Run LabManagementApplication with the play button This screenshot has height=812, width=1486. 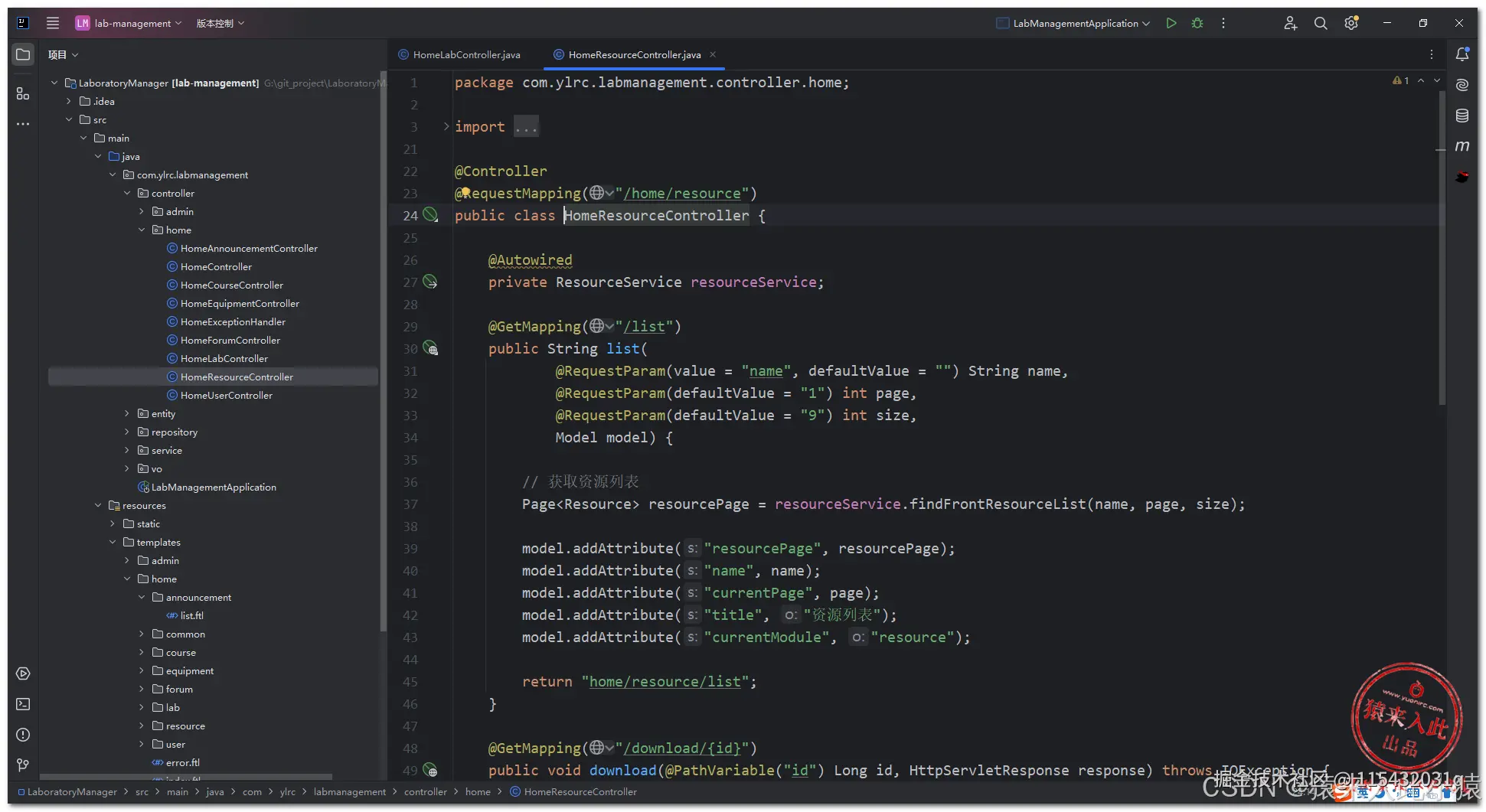point(1171,23)
